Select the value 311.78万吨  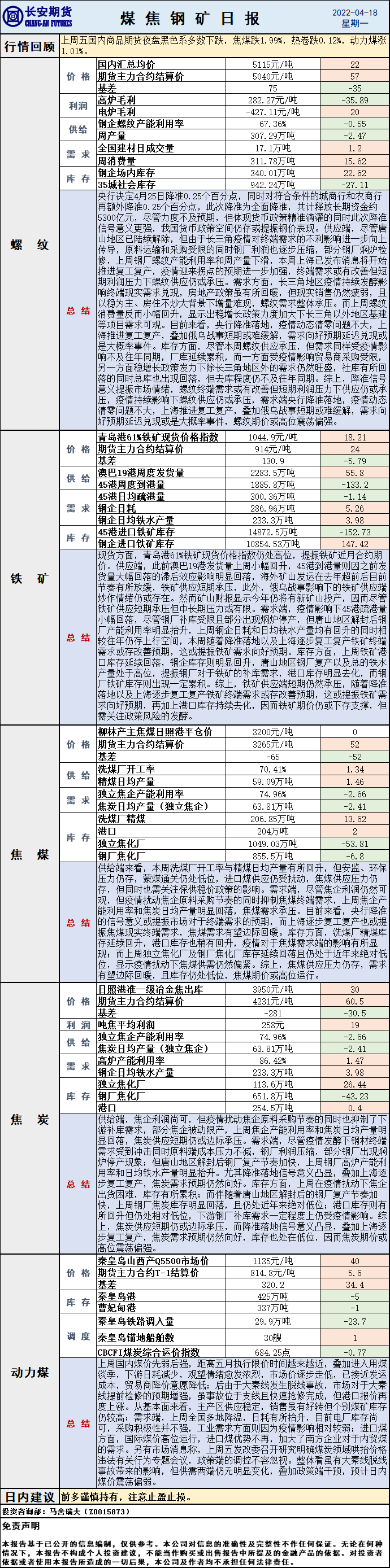[272, 161]
